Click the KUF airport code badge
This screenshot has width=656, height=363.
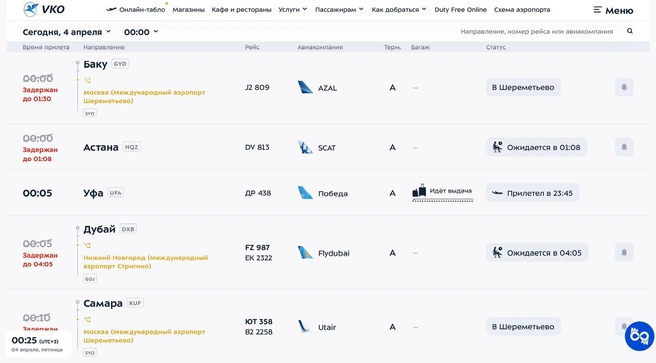(x=135, y=303)
